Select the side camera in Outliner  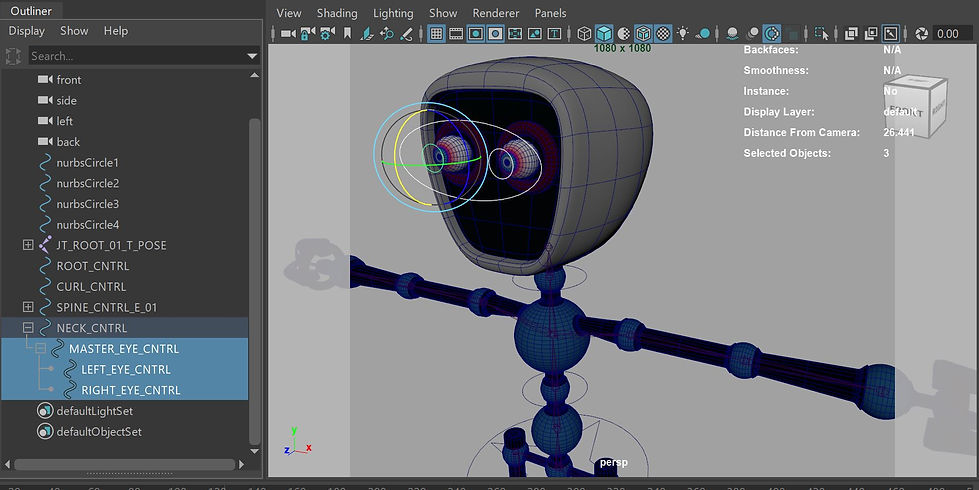tap(67, 100)
